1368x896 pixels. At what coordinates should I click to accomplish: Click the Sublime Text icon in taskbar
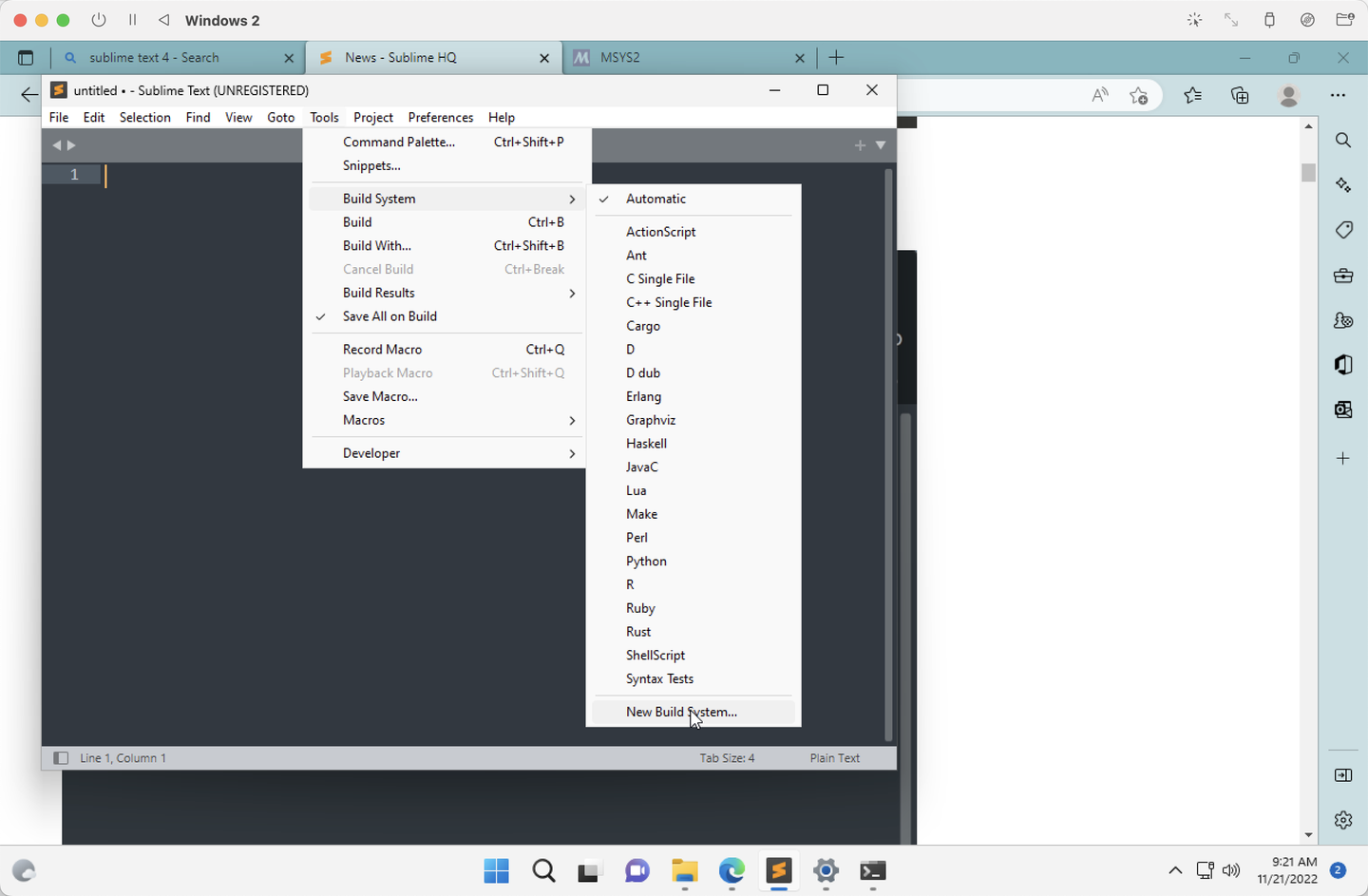pyautogui.click(x=778, y=870)
